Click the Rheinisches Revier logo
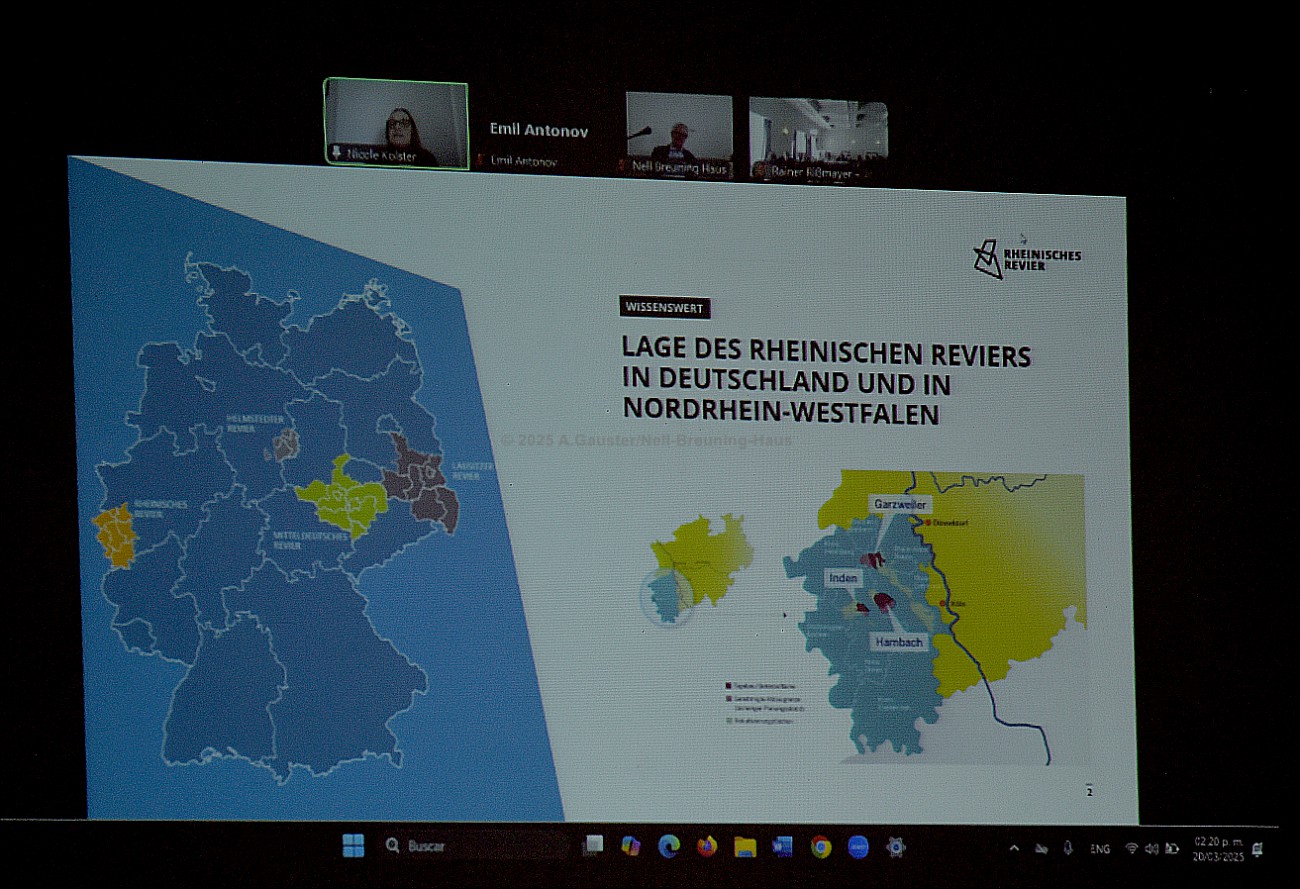This screenshot has height=889, width=1300. coord(1027,259)
